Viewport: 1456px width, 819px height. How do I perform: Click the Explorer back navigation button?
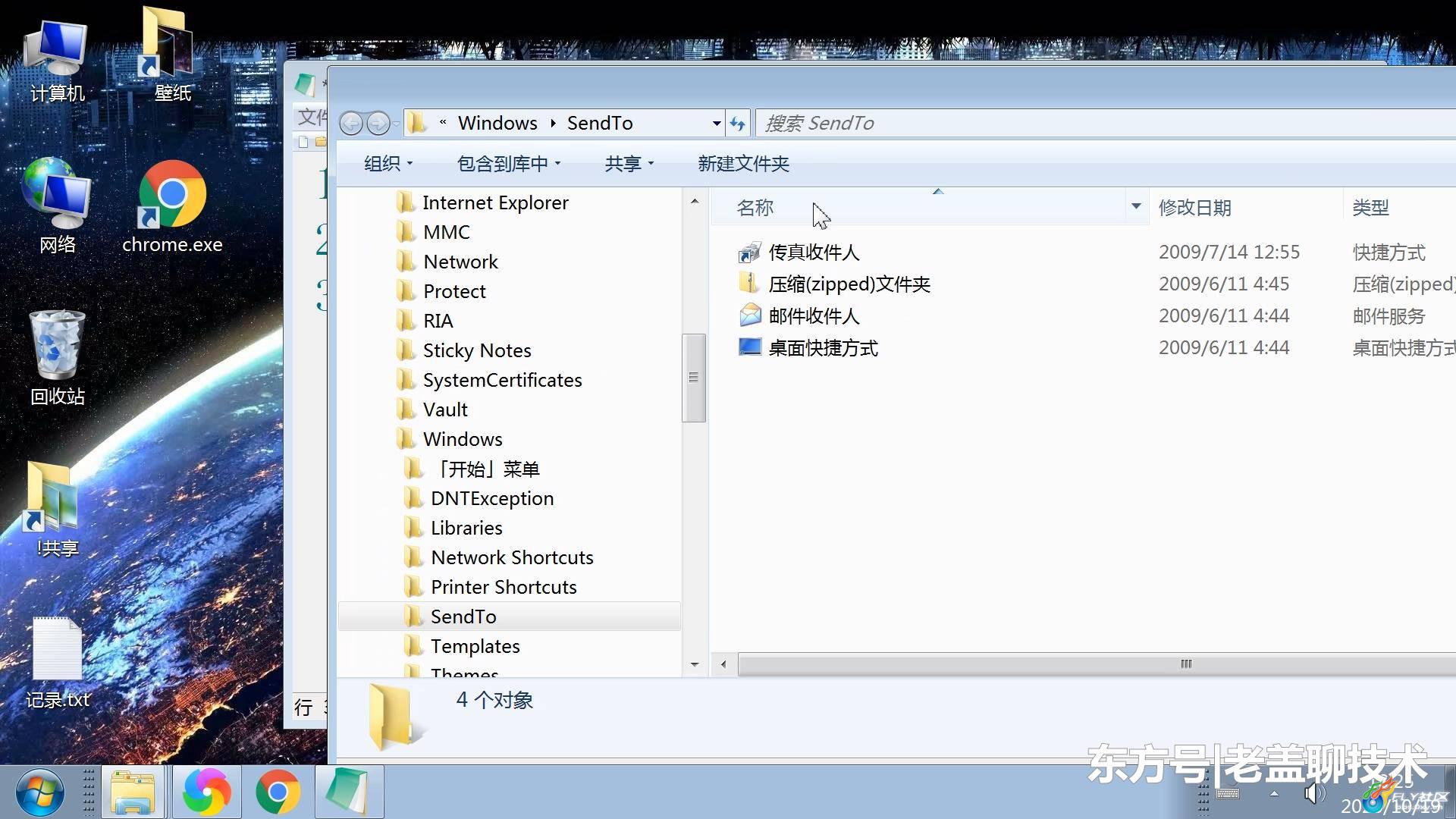coord(351,123)
